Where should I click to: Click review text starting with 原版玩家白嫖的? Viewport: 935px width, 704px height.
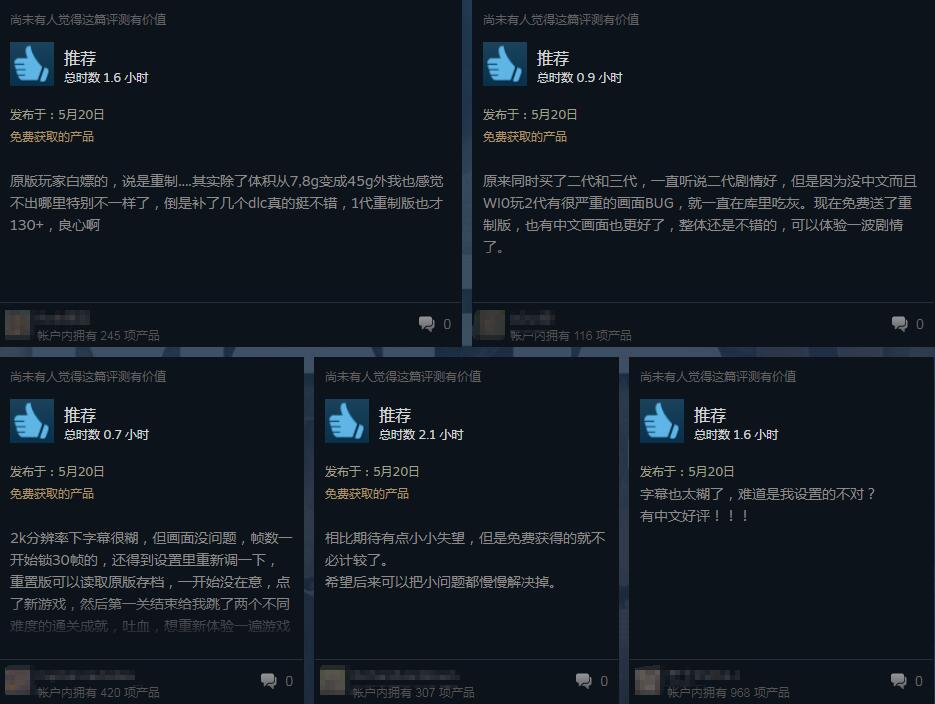[227, 203]
